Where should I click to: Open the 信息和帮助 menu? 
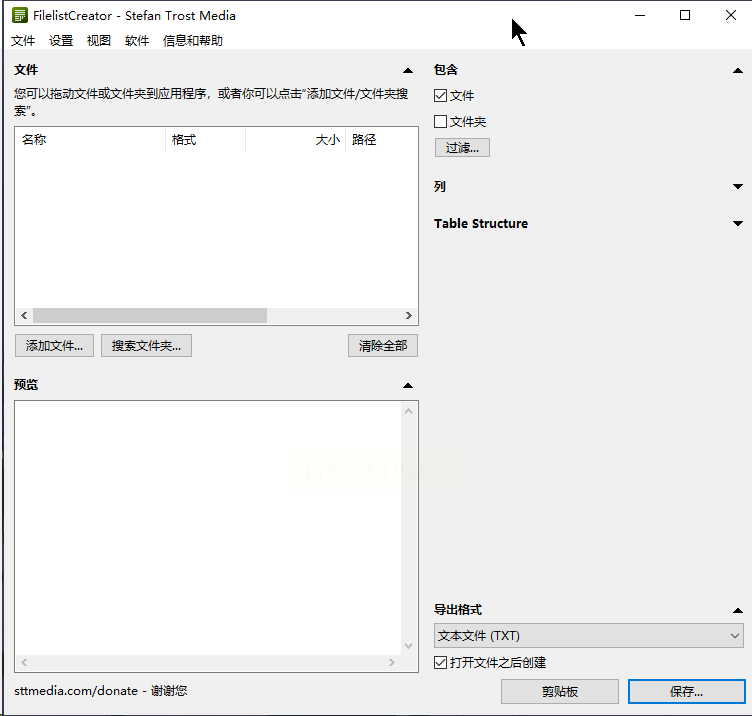click(193, 41)
